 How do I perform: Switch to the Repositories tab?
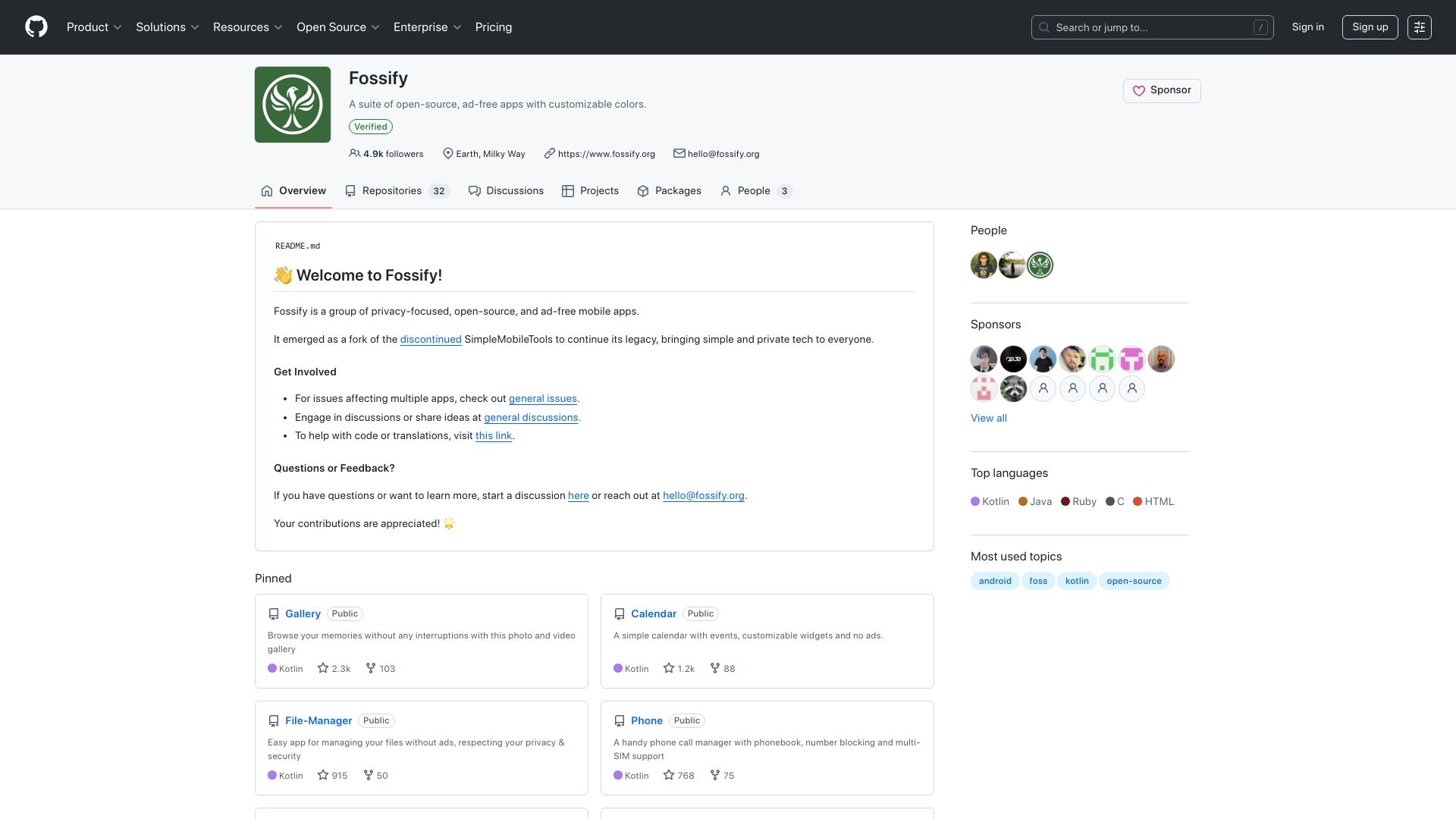(397, 191)
